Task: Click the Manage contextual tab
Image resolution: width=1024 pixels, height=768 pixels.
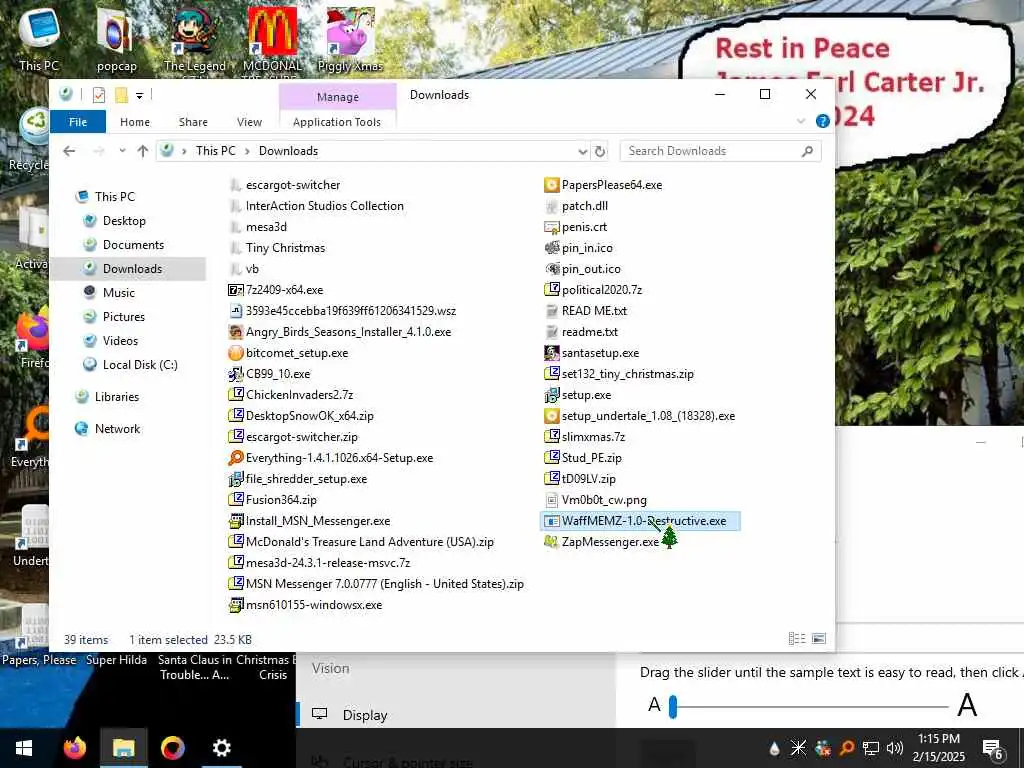Action: tap(338, 97)
